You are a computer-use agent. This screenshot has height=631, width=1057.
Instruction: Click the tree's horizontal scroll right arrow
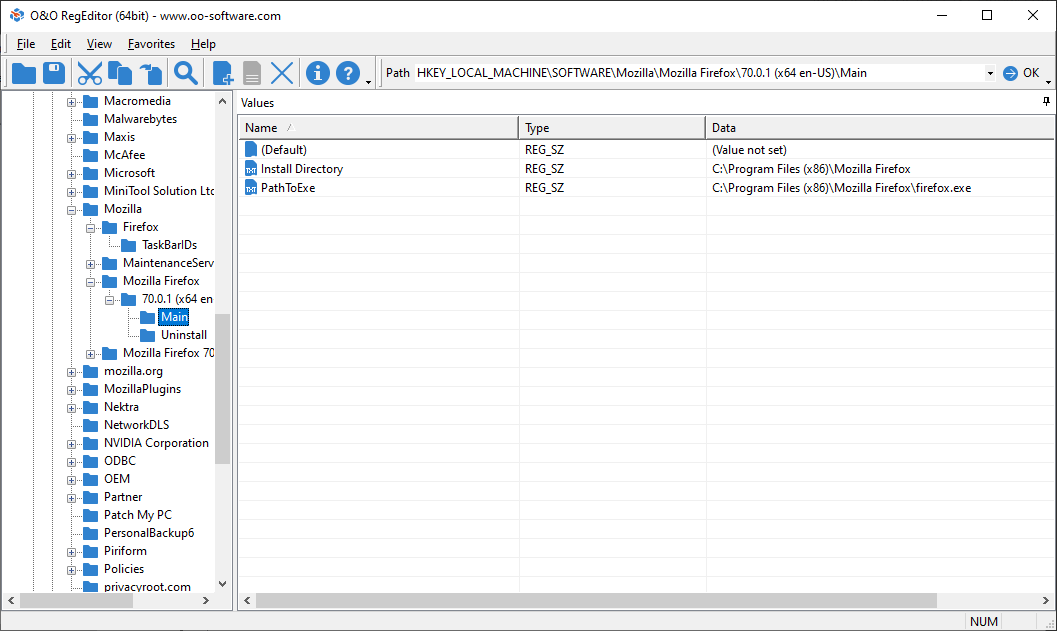pos(206,600)
